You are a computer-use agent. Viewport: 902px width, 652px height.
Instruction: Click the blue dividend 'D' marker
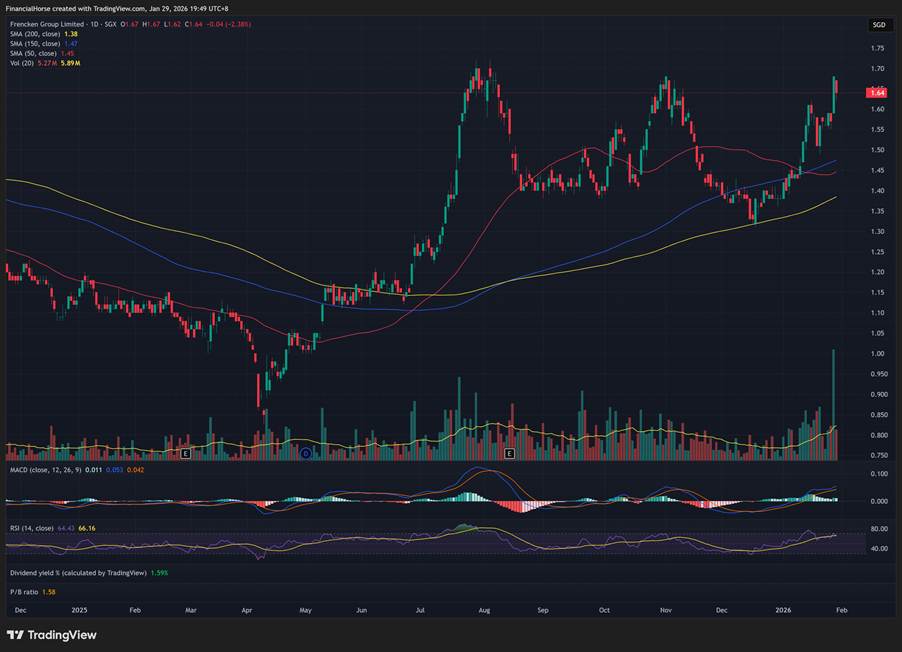coord(306,453)
